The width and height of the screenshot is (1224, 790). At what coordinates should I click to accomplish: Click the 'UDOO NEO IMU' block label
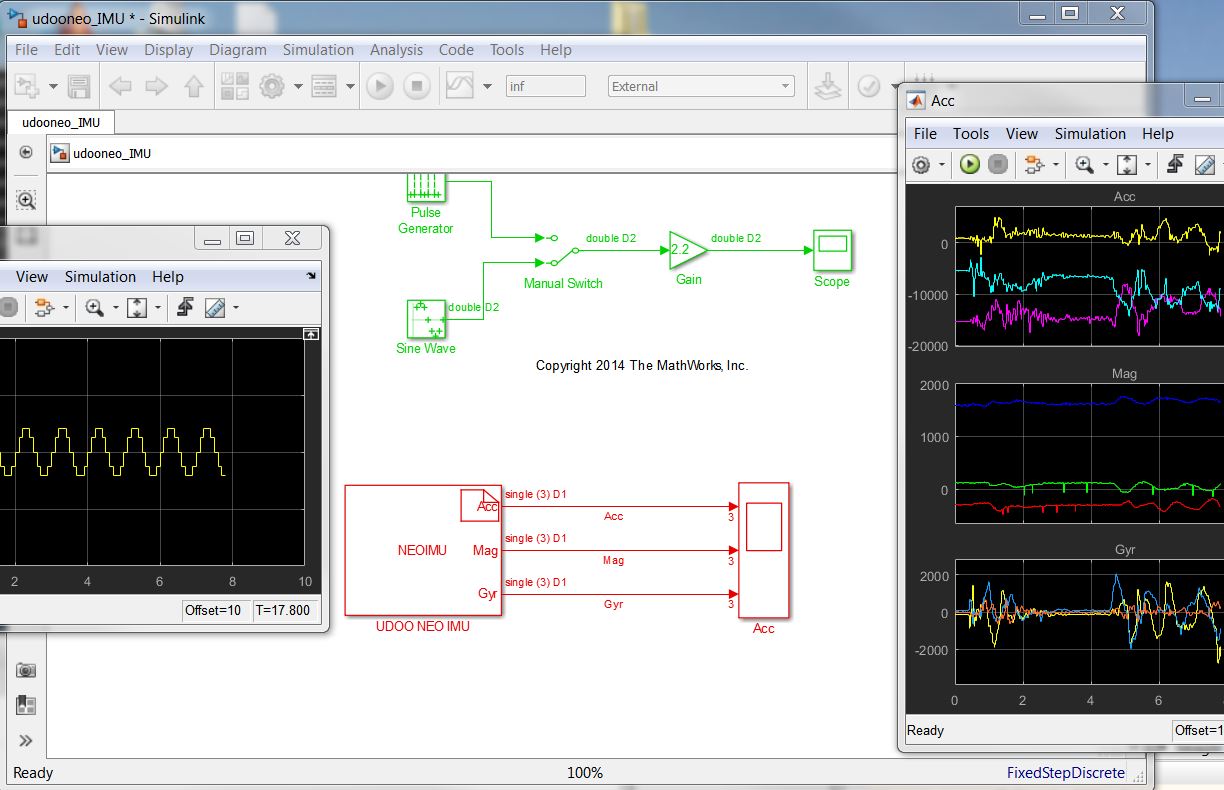422,627
